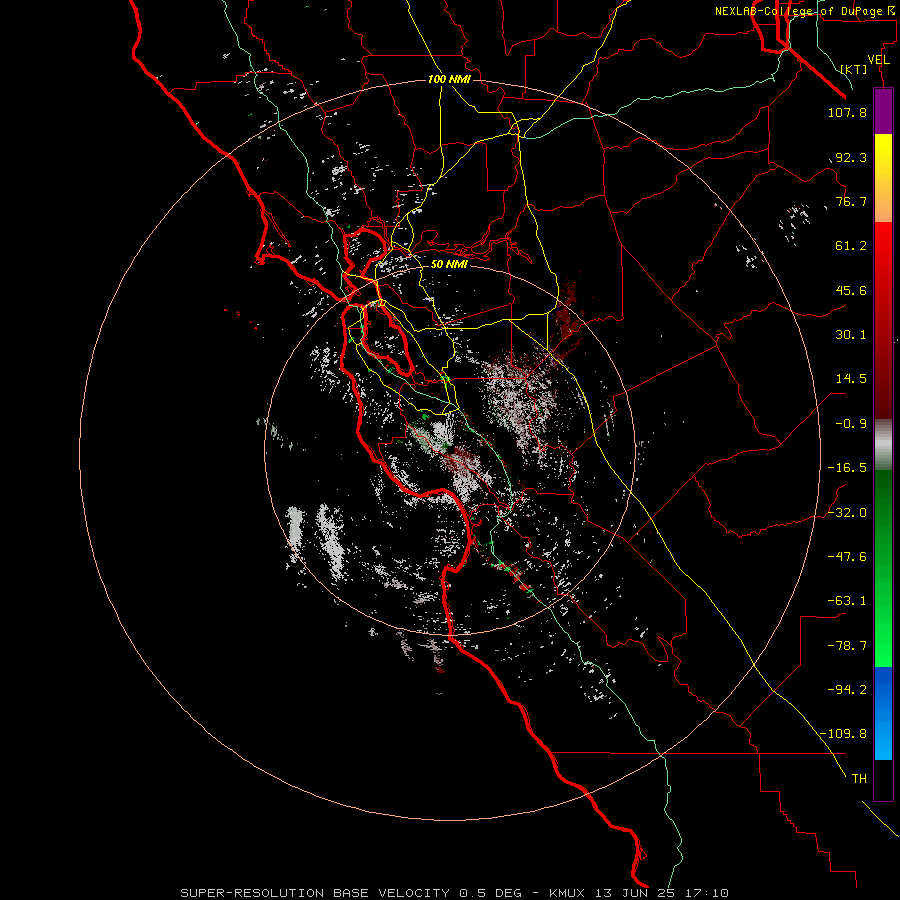
Task: Click the 14.5 velocity scale value
Action: pyautogui.click(x=851, y=379)
